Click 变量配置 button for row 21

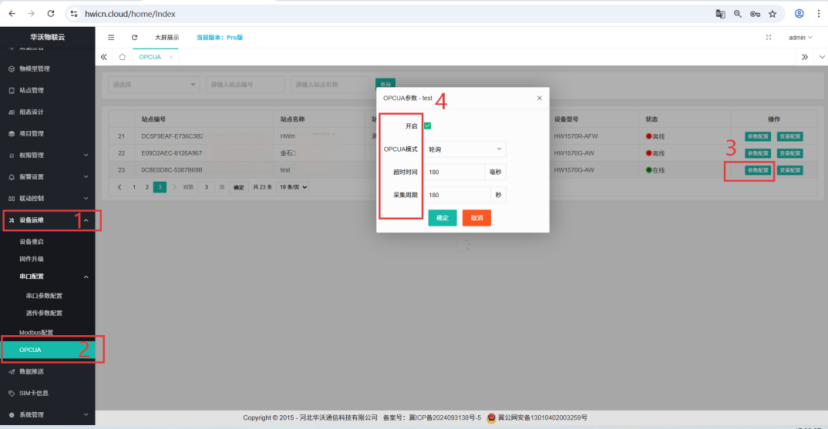coord(790,136)
